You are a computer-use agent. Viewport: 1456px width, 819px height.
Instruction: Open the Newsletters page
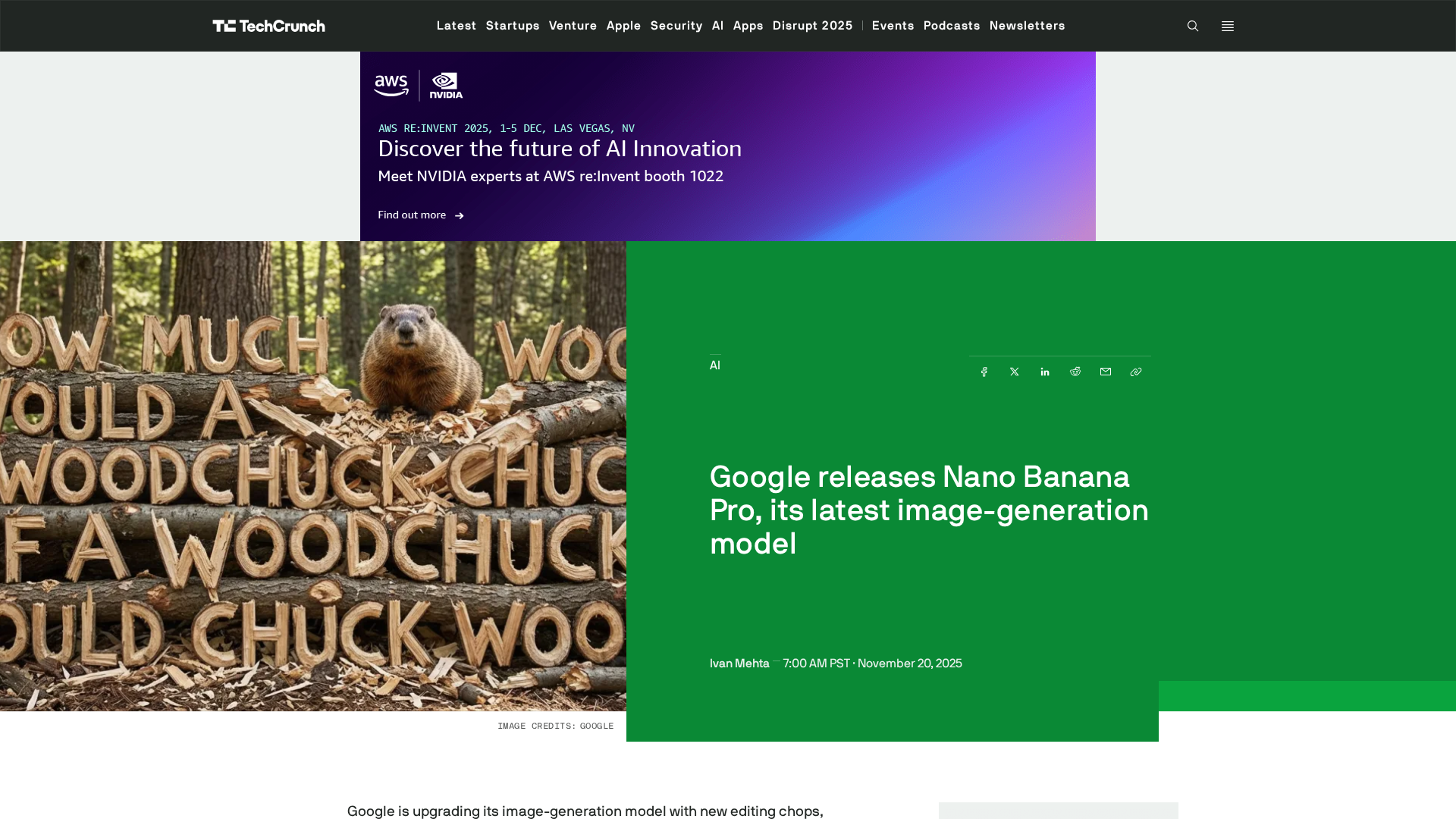[1027, 26]
